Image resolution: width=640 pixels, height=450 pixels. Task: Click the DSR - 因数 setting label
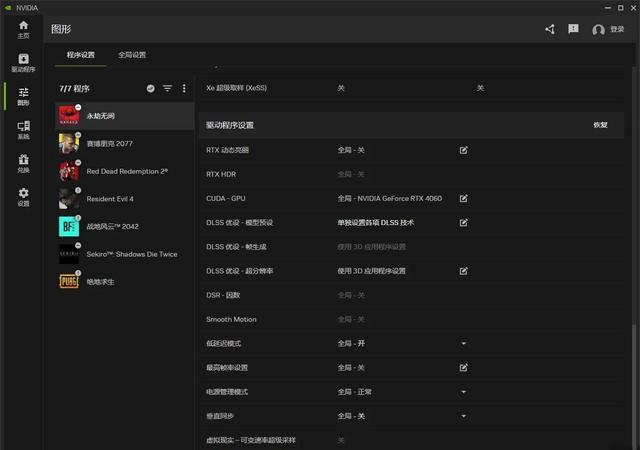point(223,295)
